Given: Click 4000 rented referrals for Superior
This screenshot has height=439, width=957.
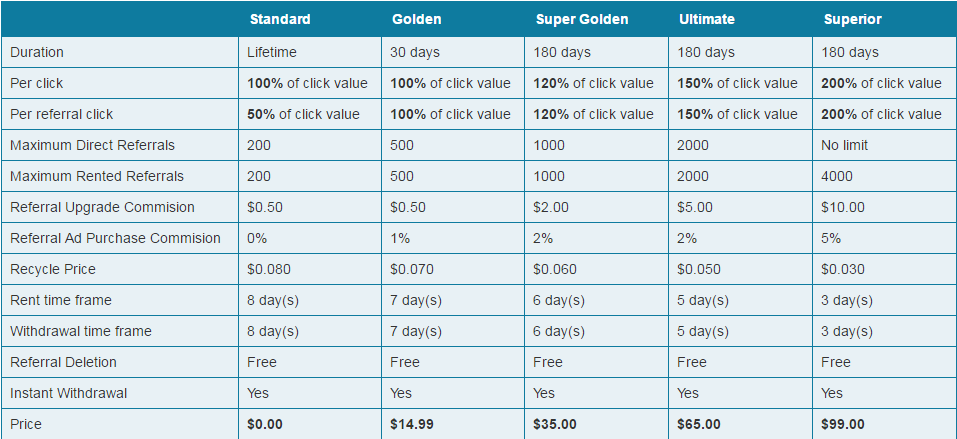Looking at the screenshot, I should click(837, 176).
